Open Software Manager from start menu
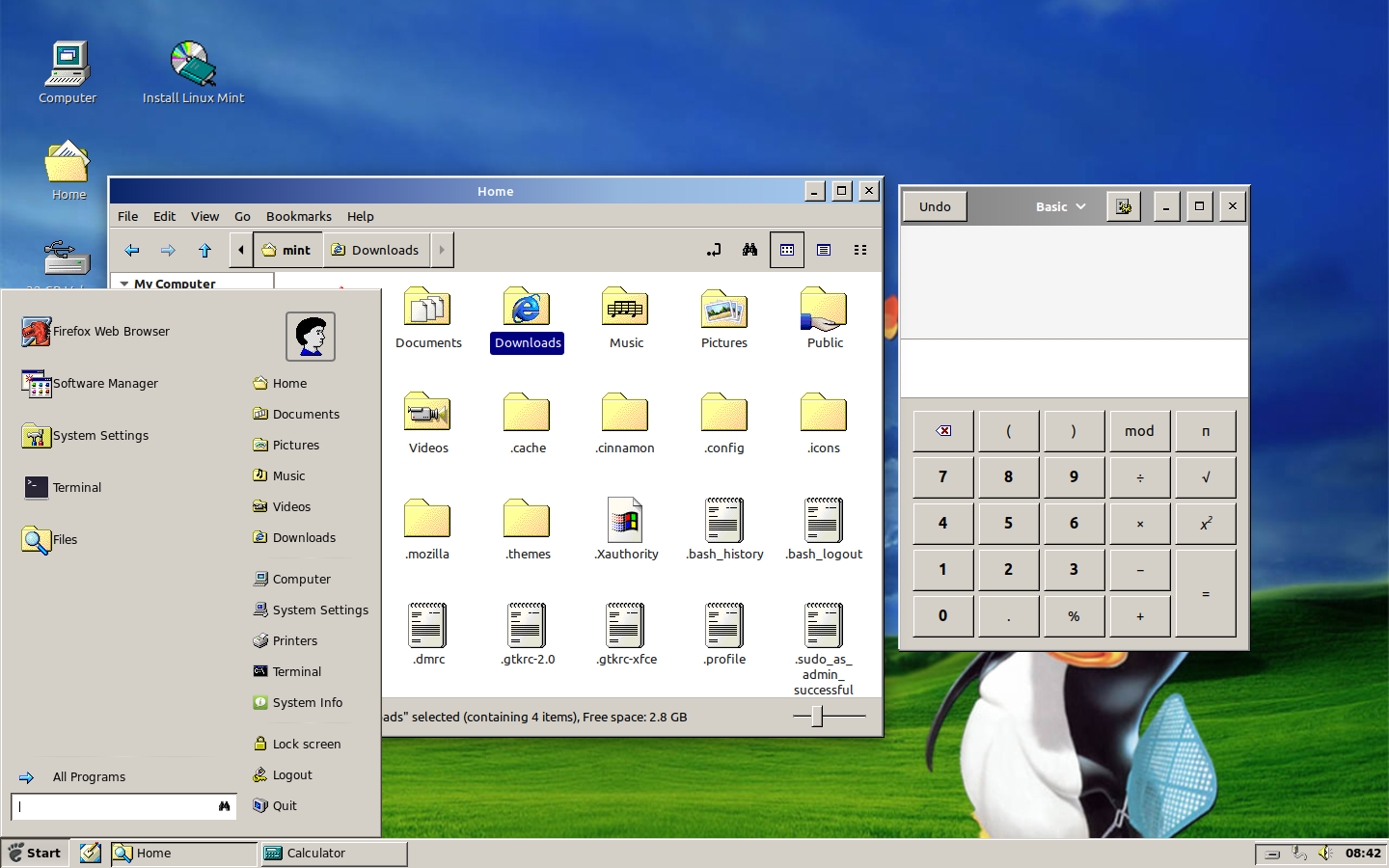This screenshot has height=868, width=1389. coord(90,383)
